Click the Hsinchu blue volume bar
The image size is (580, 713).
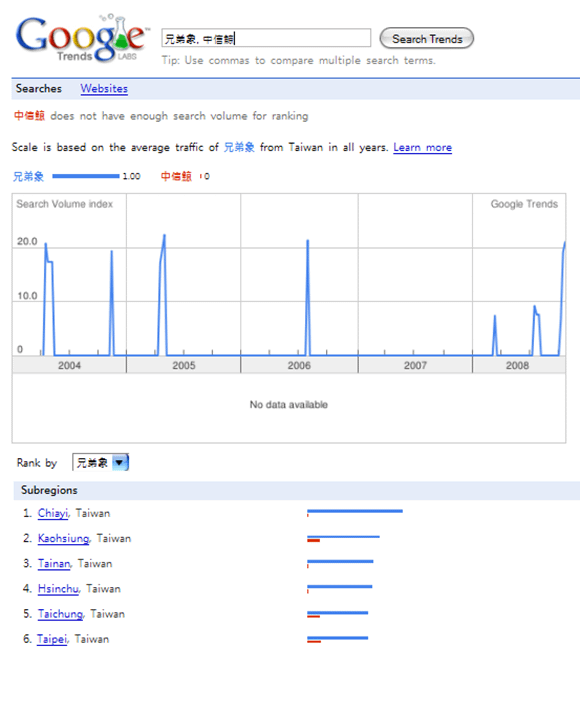(x=340, y=587)
